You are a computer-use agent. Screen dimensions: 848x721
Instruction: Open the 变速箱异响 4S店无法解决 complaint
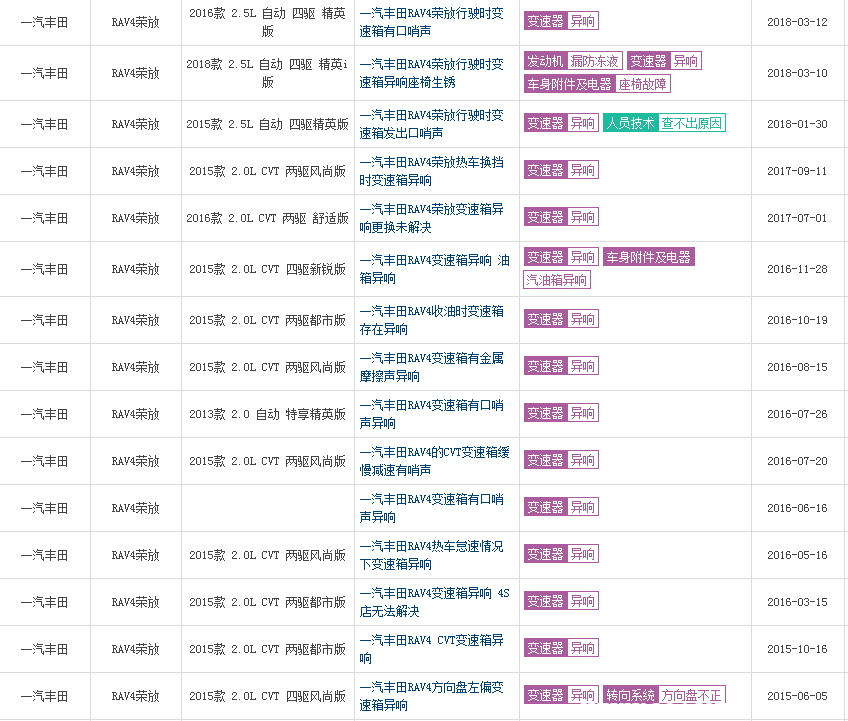pyautogui.click(x=434, y=602)
